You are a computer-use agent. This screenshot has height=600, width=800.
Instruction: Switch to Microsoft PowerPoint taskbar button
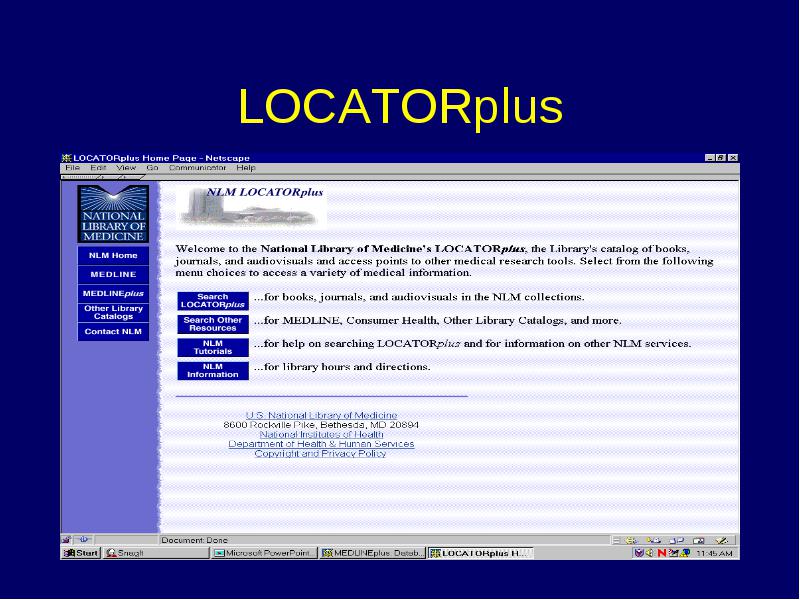265,553
